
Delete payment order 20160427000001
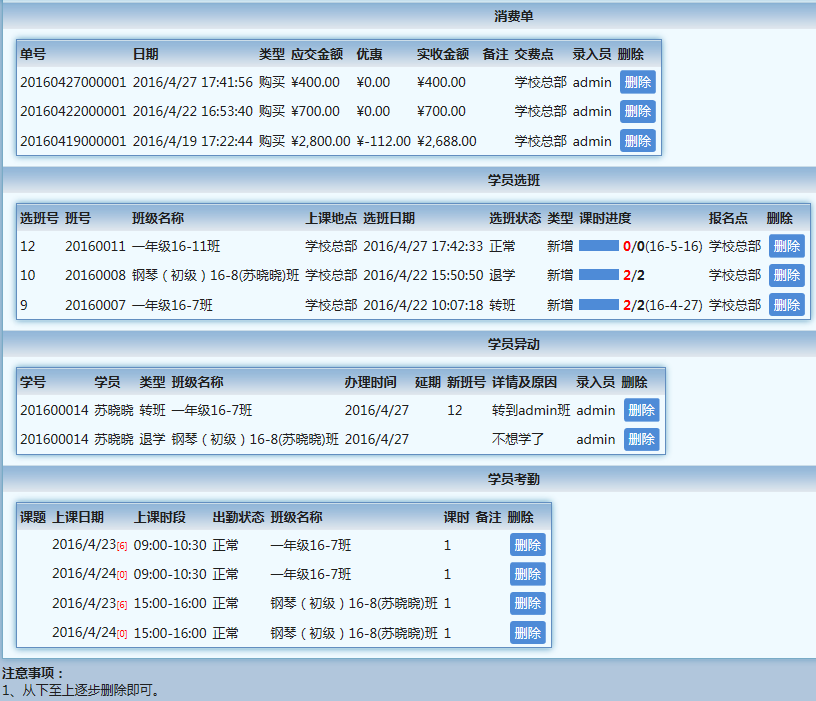(637, 82)
